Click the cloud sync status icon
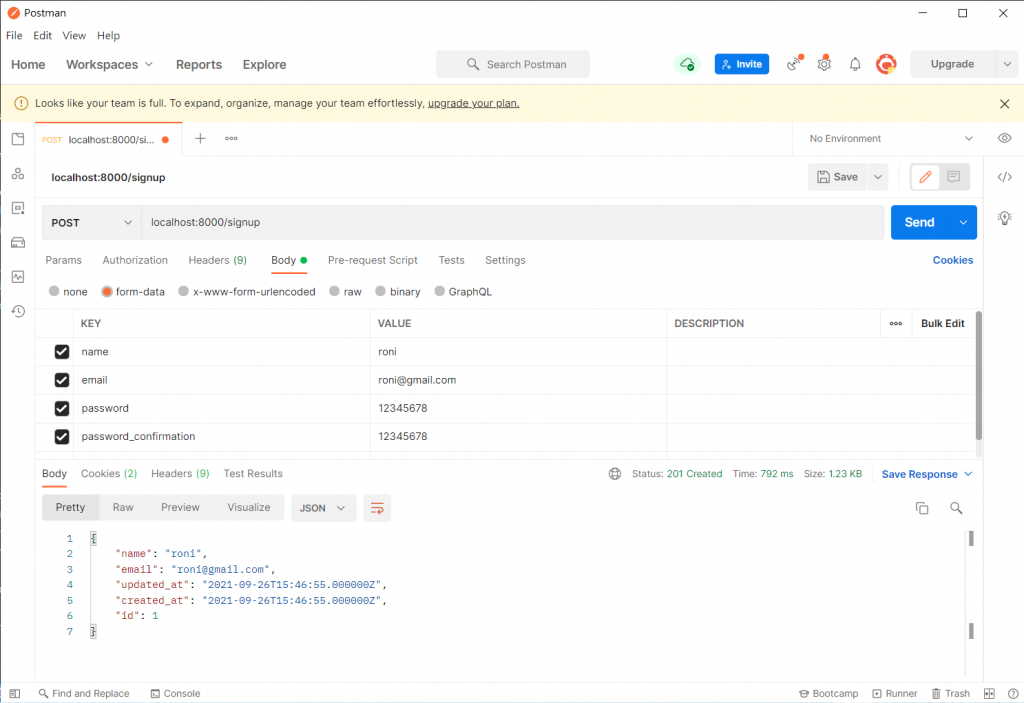The width and height of the screenshot is (1024, 703). 687,64
